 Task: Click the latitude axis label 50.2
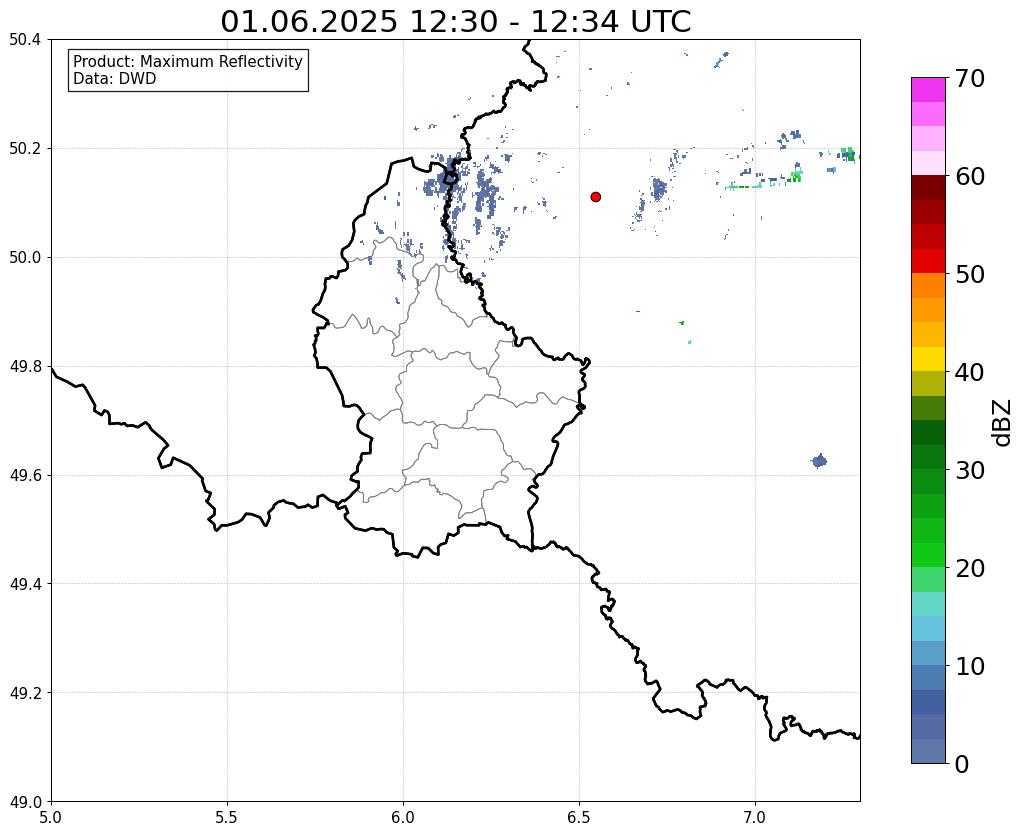click(25, 149)
